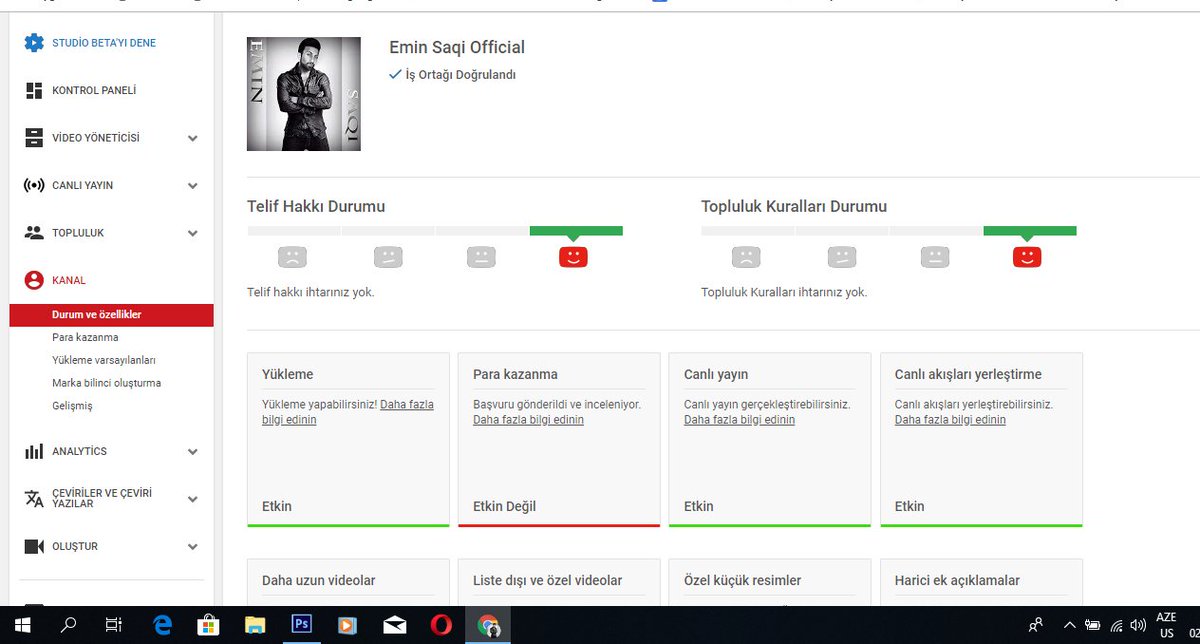The image size is (1200, 644).
Task: Open Kontrol Paneli dashboard icon
Action: [34, 90]
